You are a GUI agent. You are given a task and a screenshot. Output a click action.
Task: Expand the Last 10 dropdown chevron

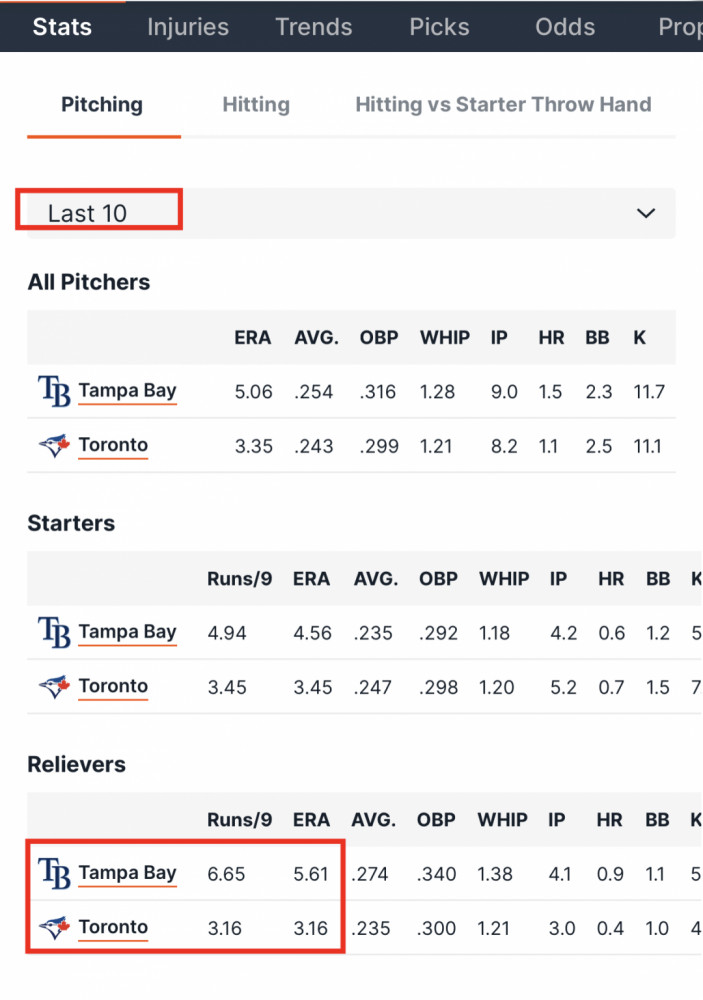click(x=646, y=213)
